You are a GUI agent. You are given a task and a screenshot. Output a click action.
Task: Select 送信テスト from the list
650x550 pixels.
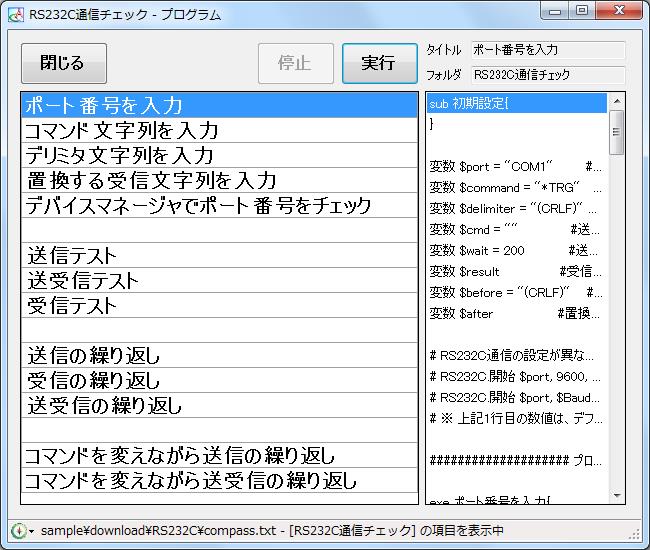point(219,255)
